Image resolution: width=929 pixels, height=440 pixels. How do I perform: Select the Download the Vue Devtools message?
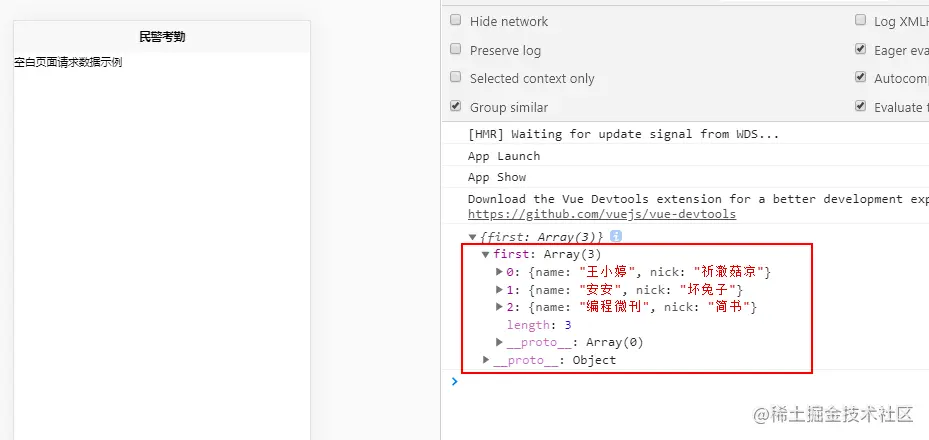tap(698, 199)
